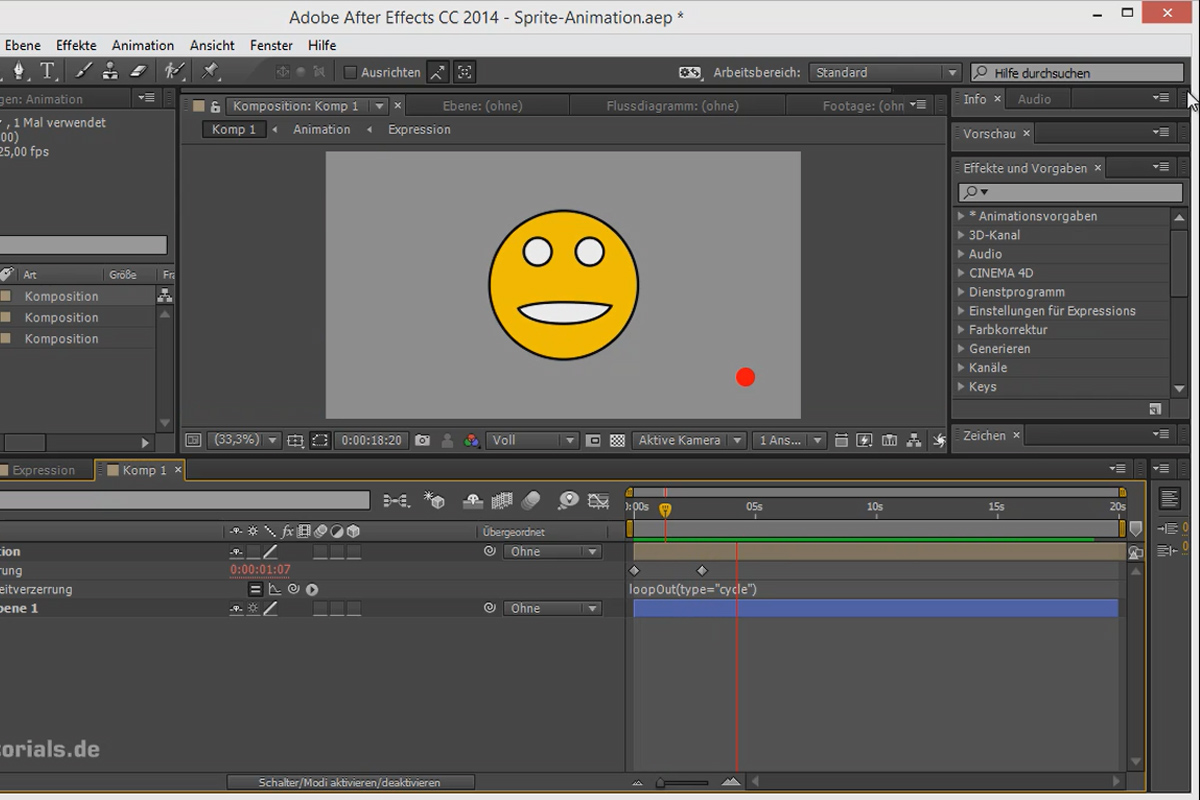Select the Text tool
1200x800 pixels.
point(46,71)
